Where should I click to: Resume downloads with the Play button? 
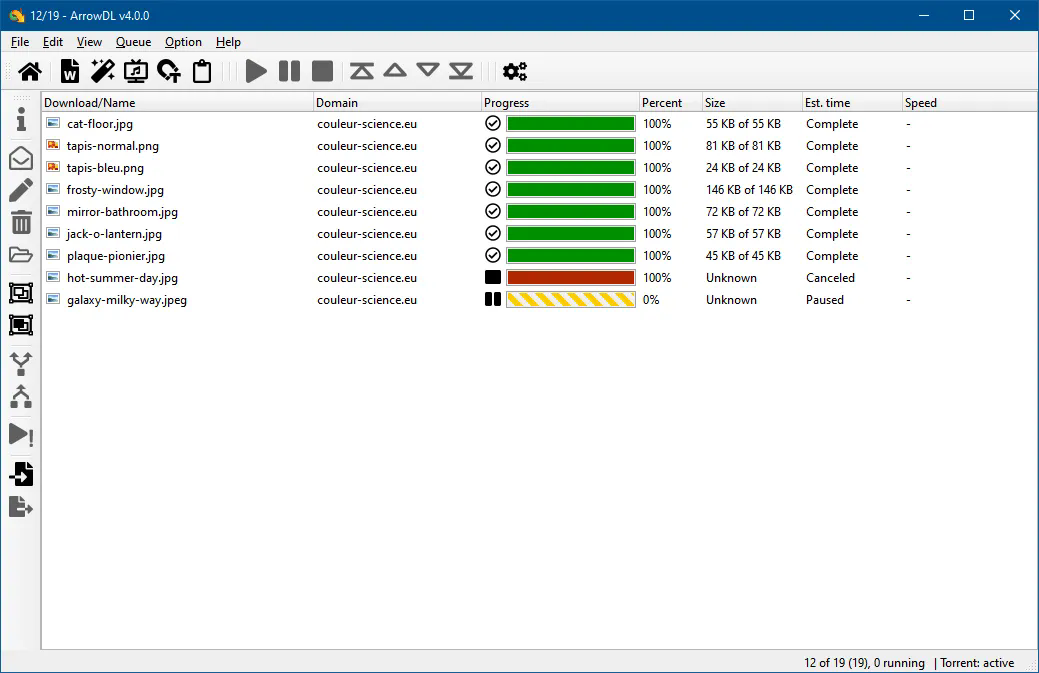(x=256, y=71)
